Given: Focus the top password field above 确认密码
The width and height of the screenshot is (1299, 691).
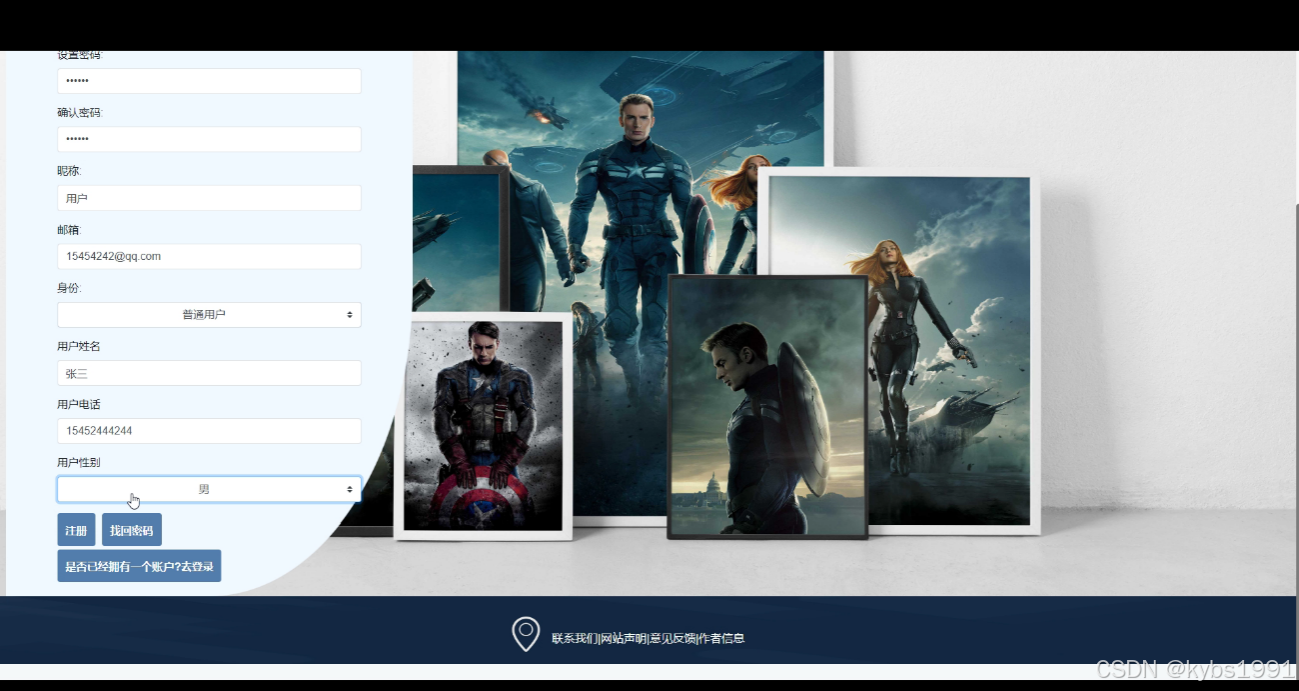Looking at the screenshot, I should tap(209, 81).
